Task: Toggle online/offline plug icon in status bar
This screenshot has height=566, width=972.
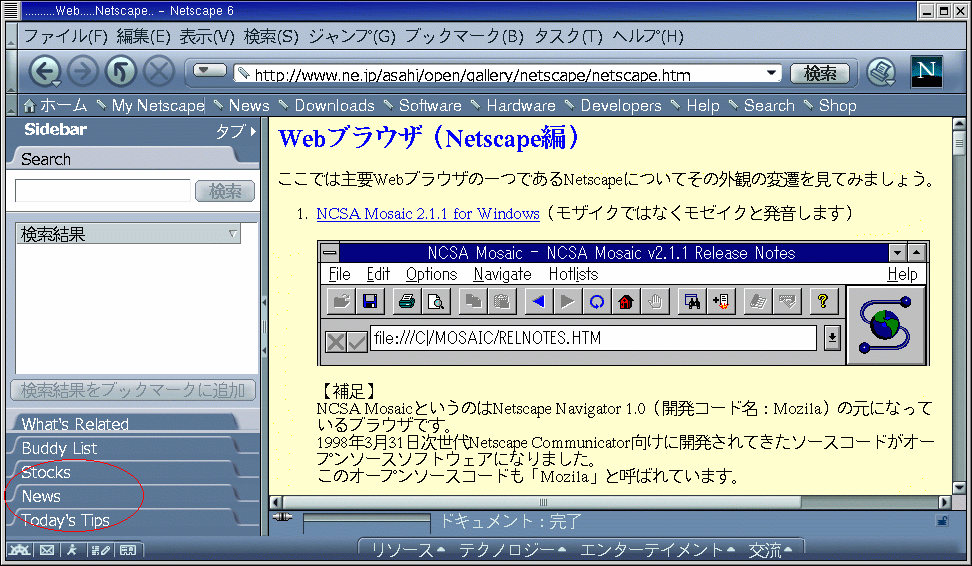Action: pos(282,516)
